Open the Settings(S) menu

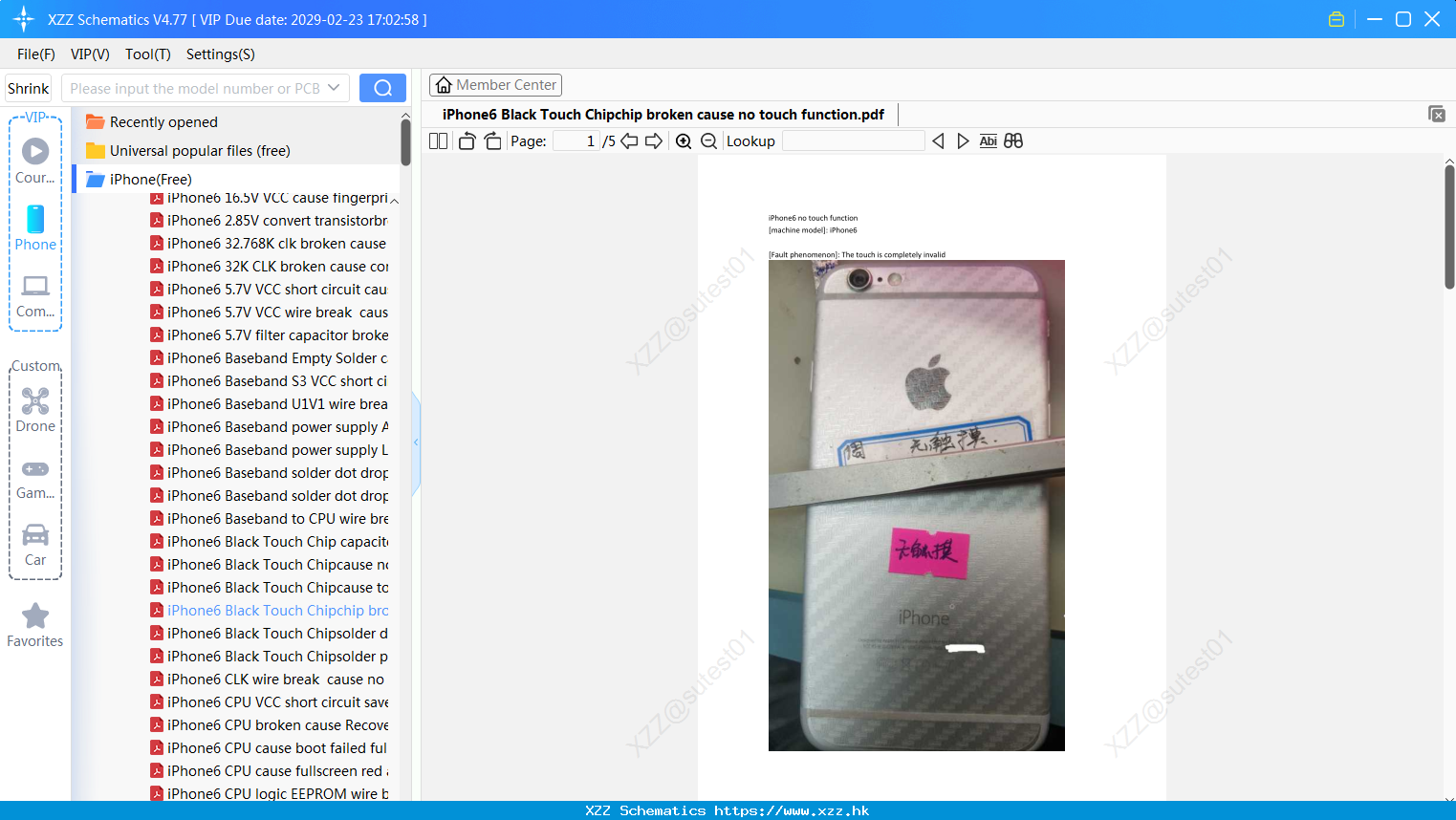[x=221, y=54]
